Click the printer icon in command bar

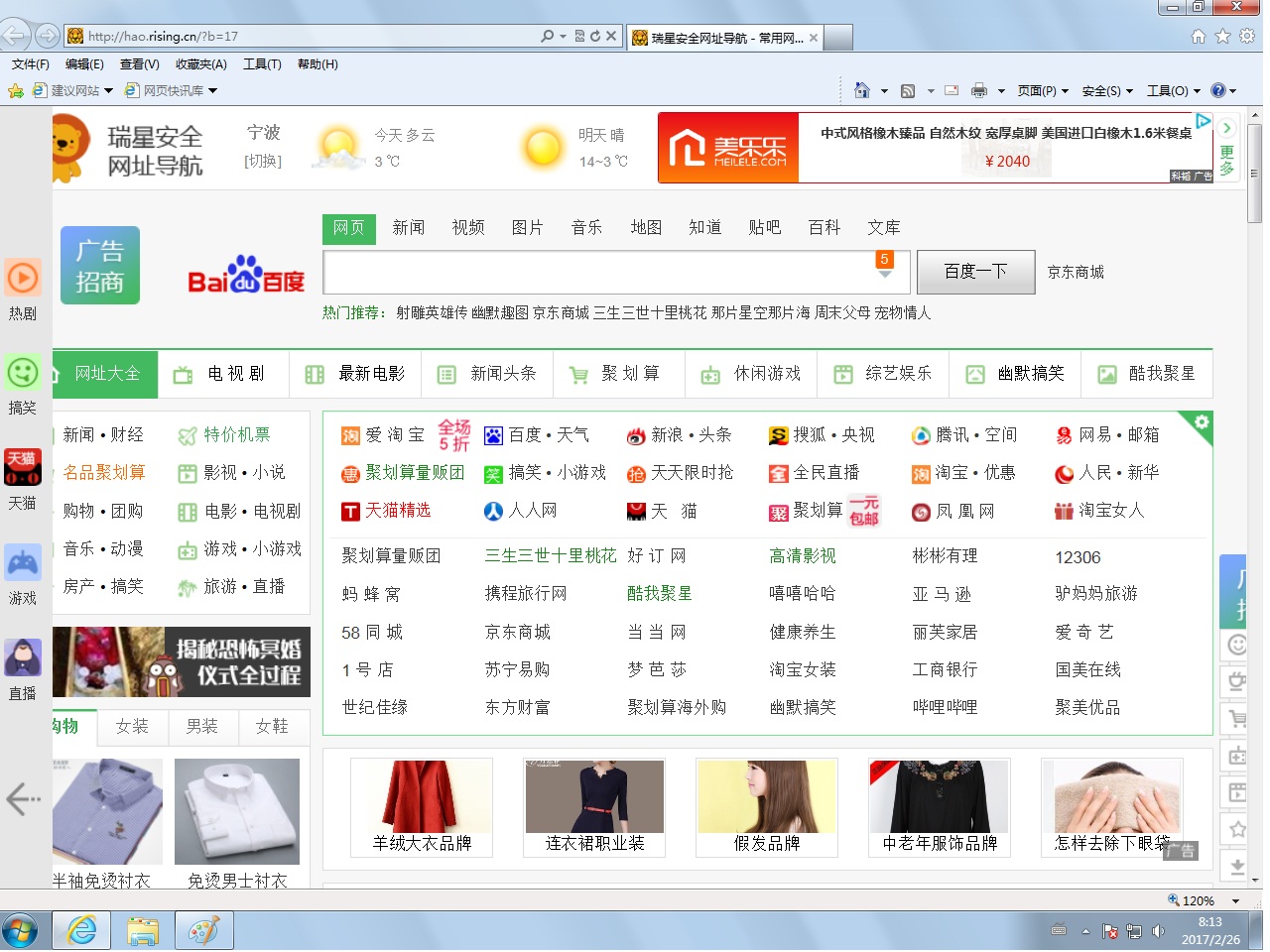[x=979, y=90]
